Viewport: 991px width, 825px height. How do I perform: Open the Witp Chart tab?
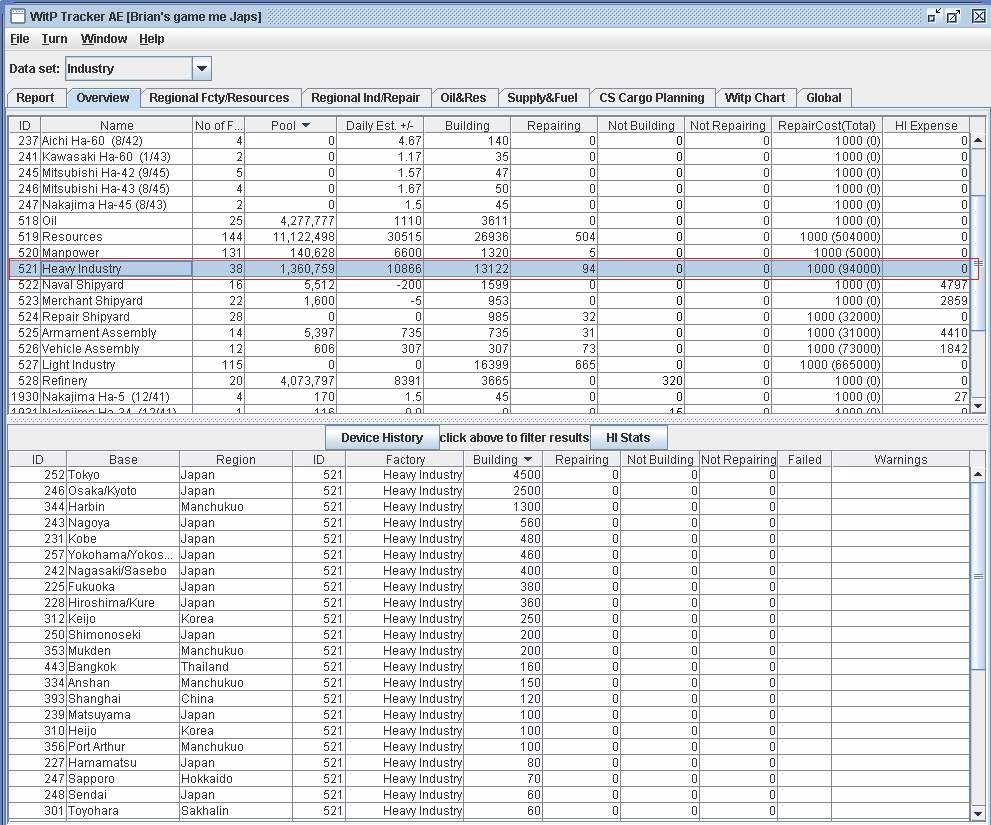[x=755, y=98]
